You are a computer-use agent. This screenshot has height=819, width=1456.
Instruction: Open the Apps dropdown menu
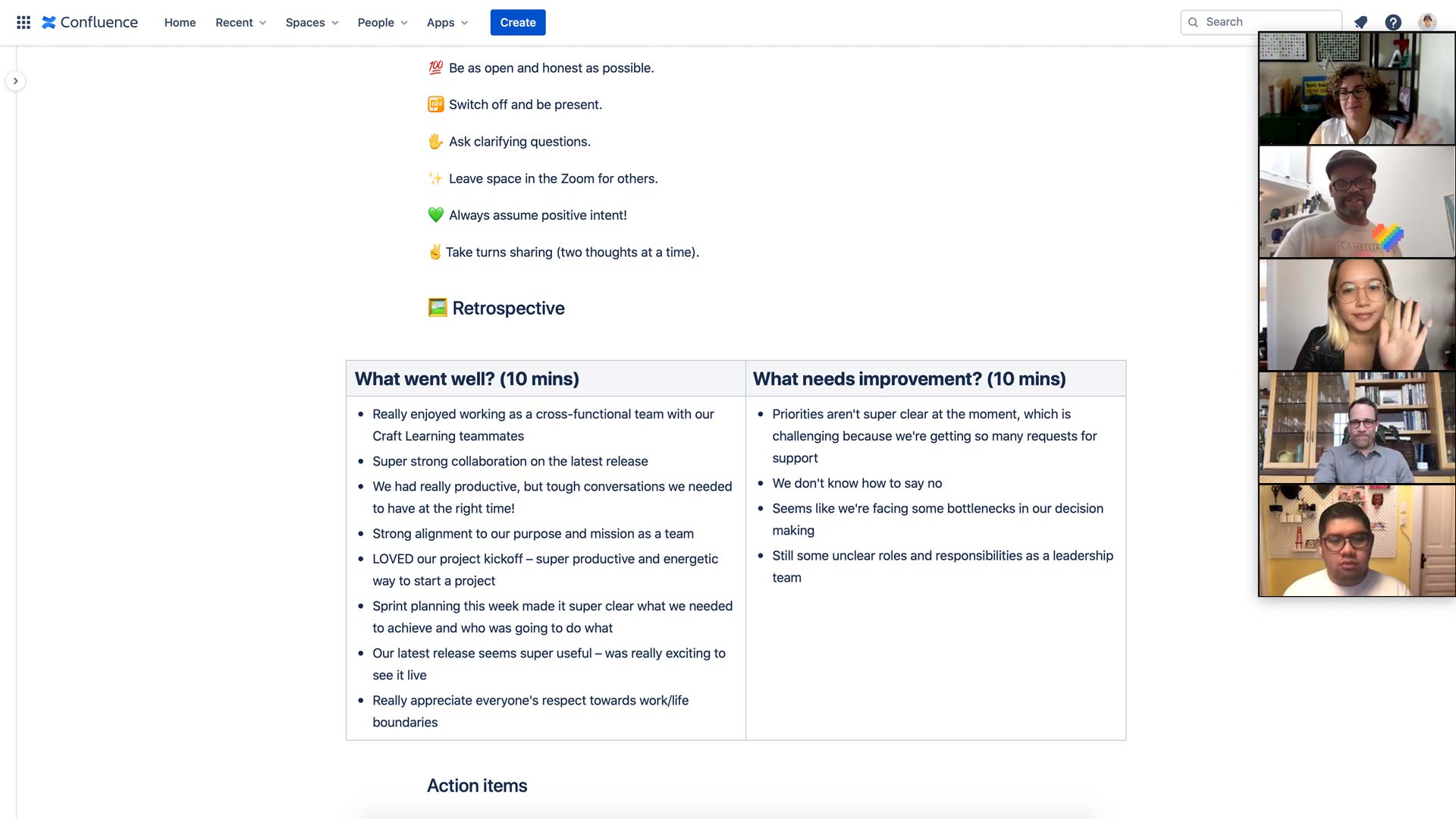pos(446,22)
